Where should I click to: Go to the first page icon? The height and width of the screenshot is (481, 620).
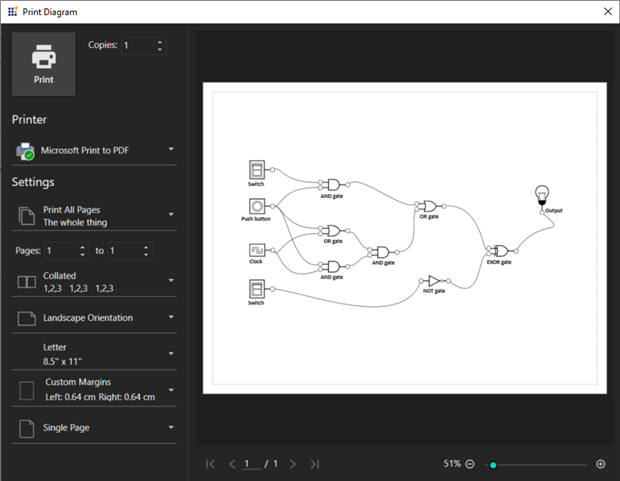click(210, 464)
